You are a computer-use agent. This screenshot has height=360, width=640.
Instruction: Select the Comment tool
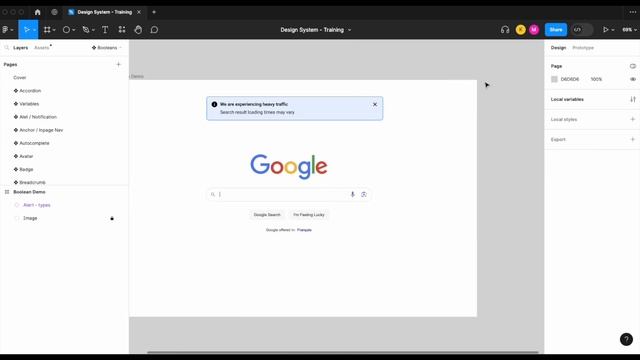pyautogui.click(x=154, y=30)
